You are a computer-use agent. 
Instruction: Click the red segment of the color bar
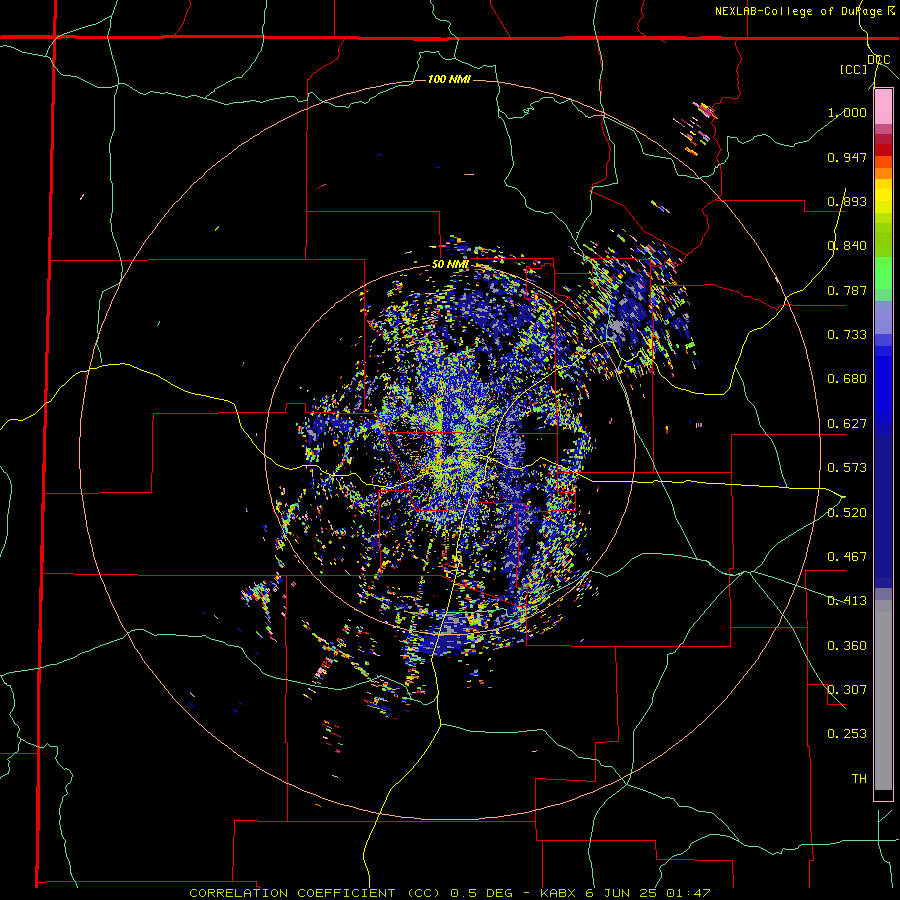tap(883, 150)
